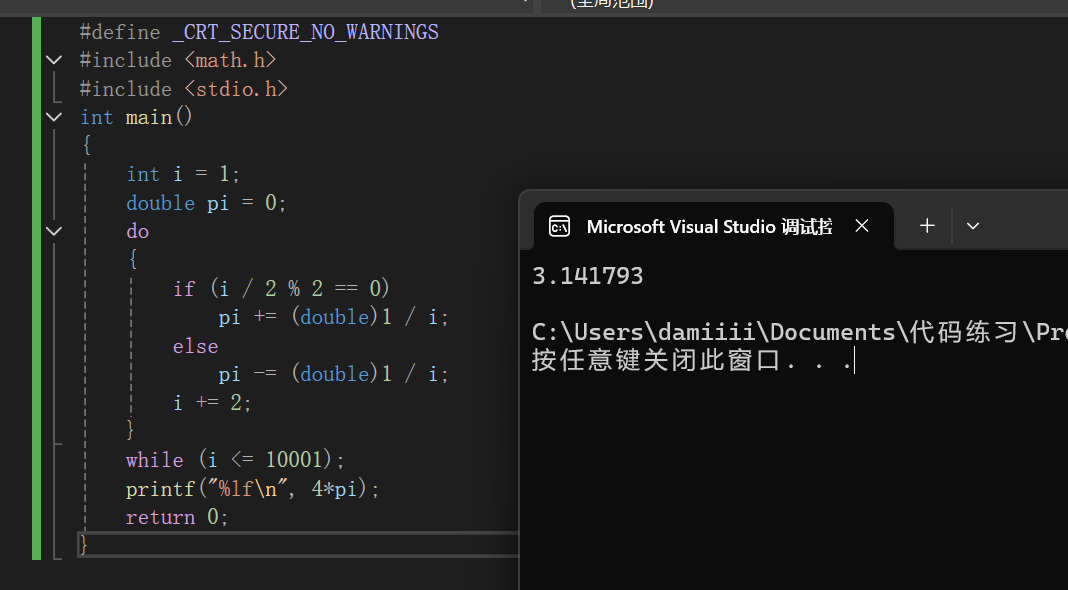Place cursor on int main() line
The image size is (1068, 590).
point(136,117)
